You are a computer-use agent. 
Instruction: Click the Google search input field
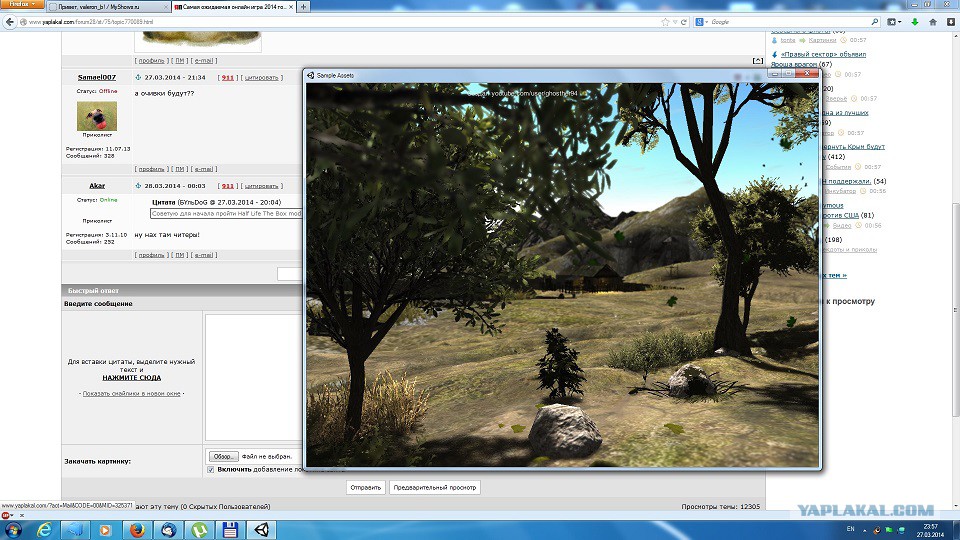pyautogui.click(x=790, y=22)
